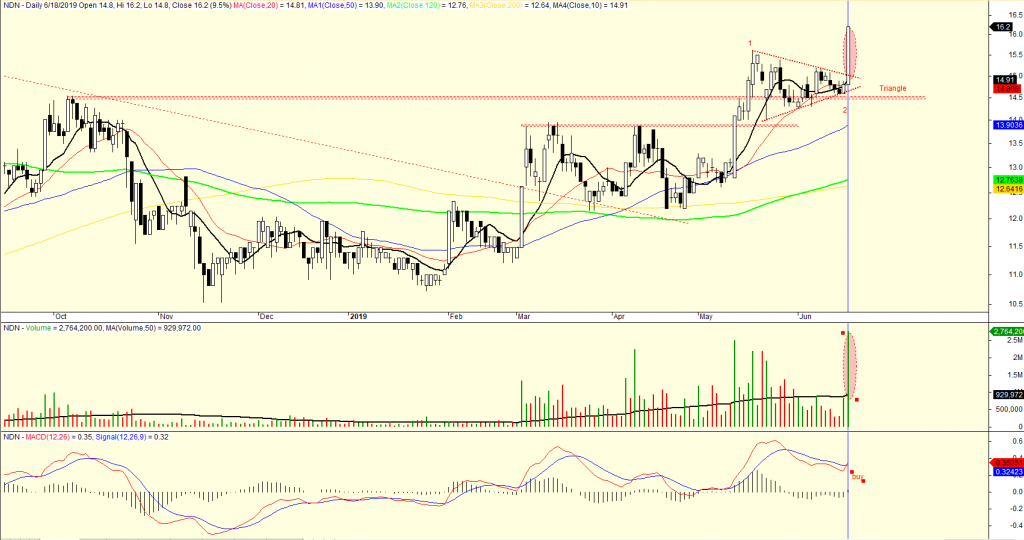Click the 2019 marker on the date axis
The width and height of the screenshot is (1024, 540).
[x=358, y=316]
